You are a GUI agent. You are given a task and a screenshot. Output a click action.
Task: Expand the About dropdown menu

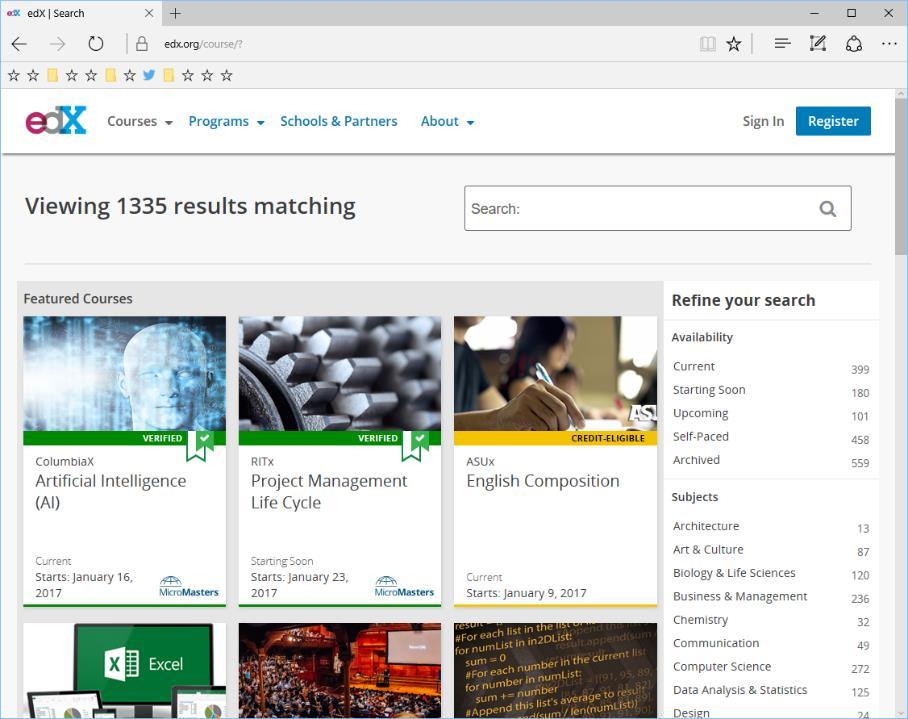pos(447,122)
